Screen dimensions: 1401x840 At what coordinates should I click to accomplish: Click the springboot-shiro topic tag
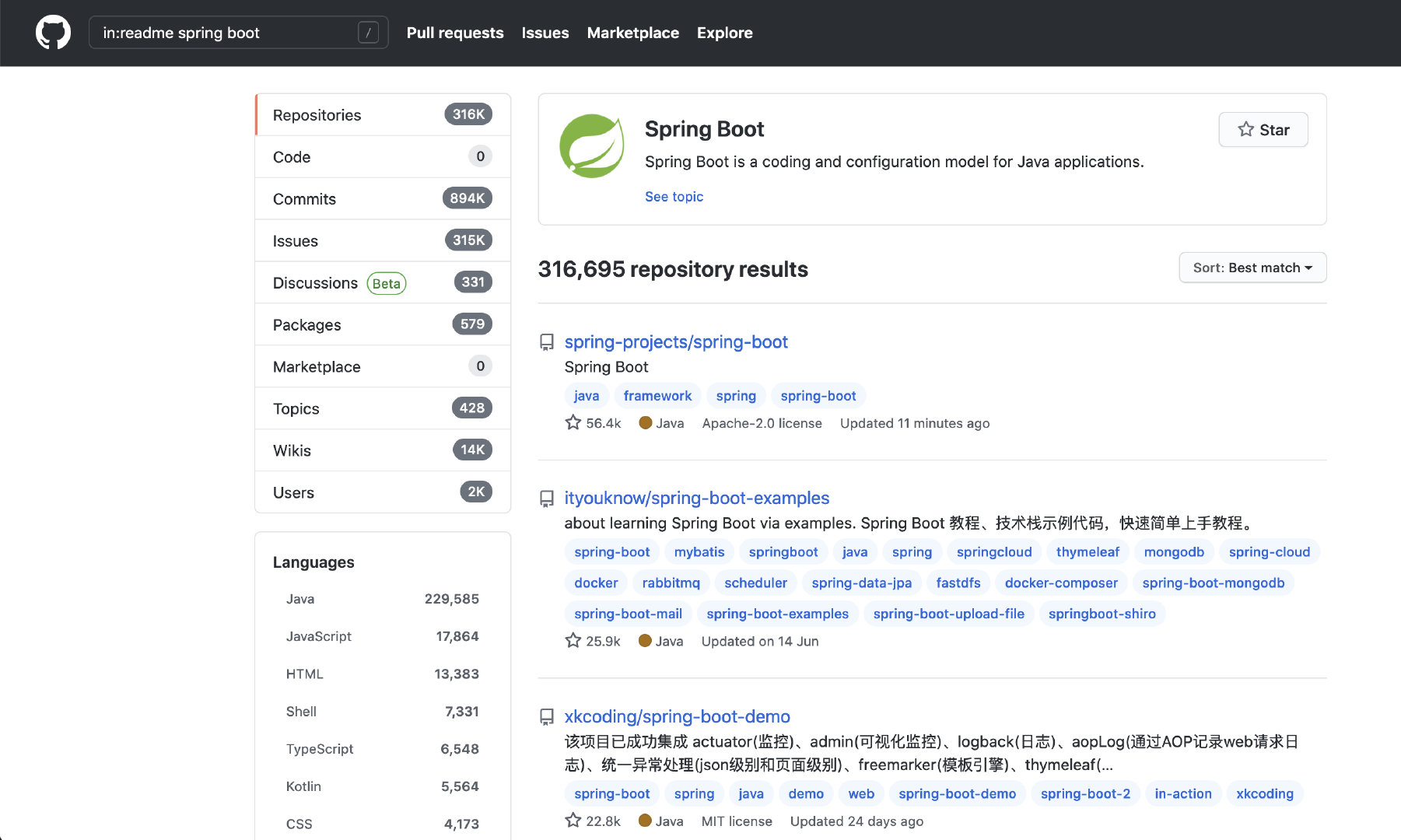[1102, 614]
